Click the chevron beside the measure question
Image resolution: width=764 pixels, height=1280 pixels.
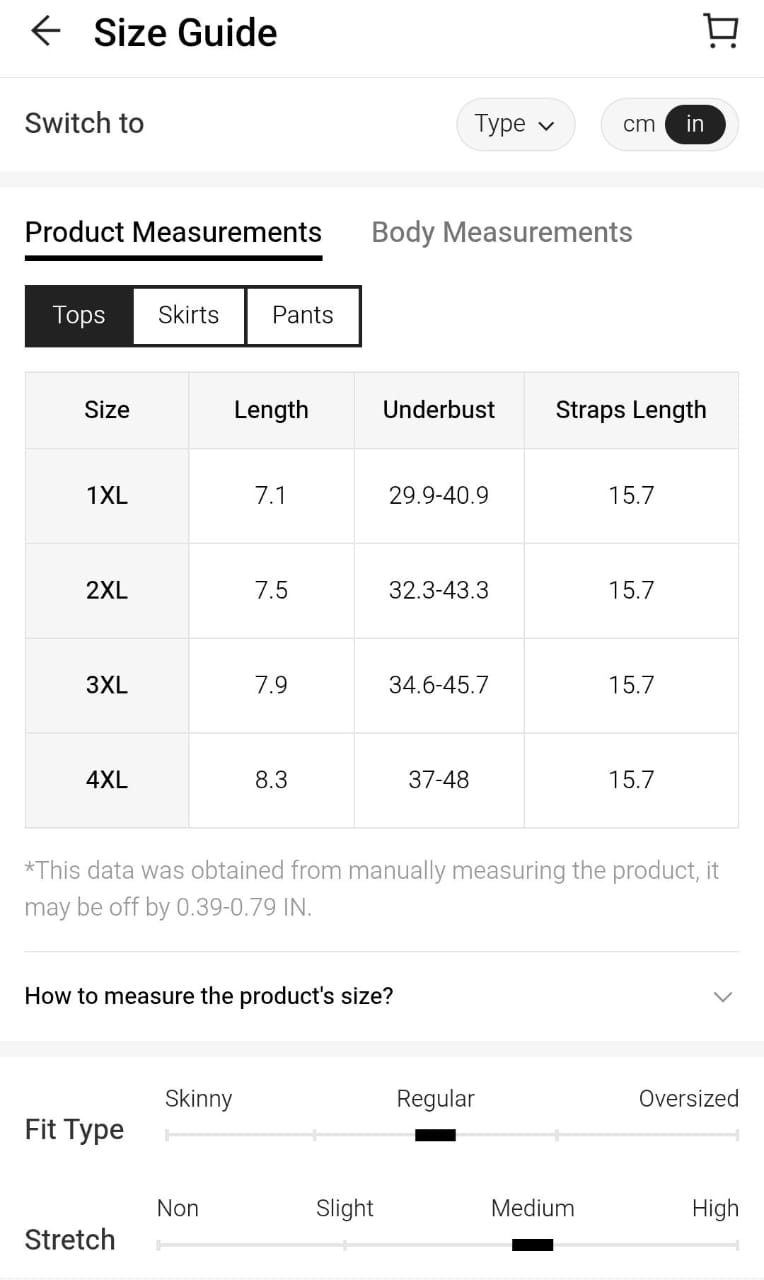[x=722, y=997]
